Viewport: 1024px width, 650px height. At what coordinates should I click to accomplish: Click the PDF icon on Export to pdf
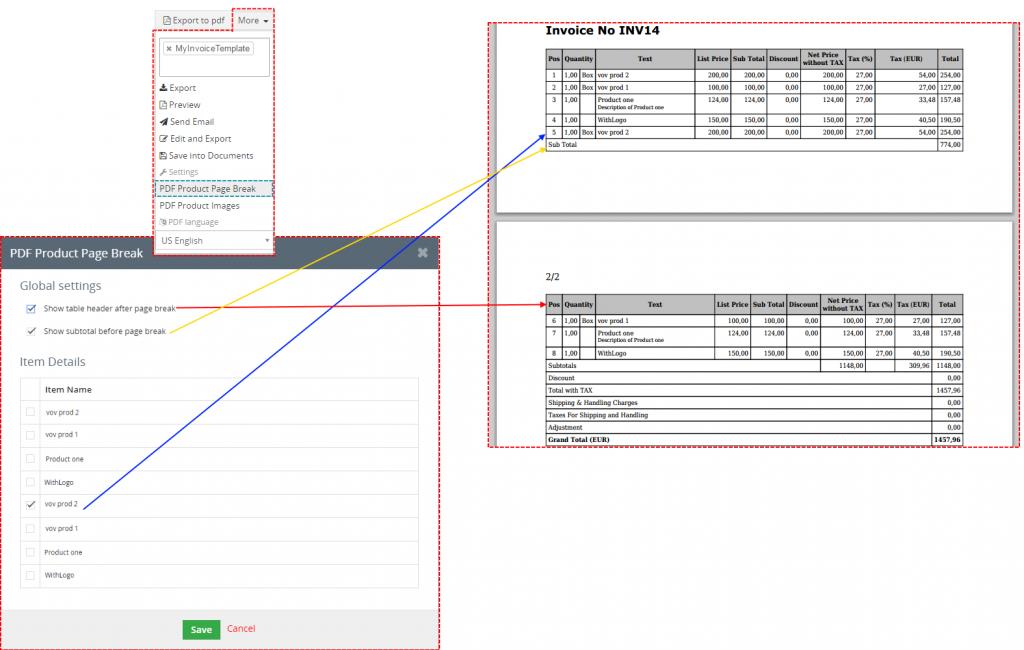(x=167, y=20)
